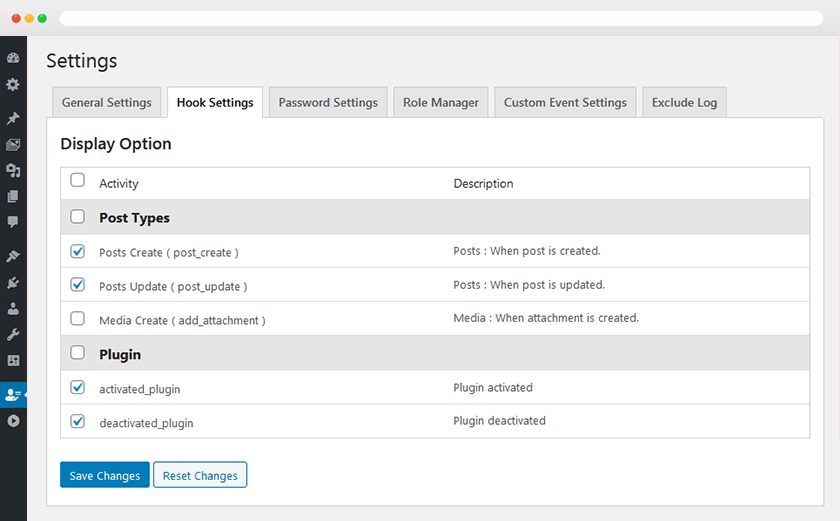The width and height of the screenshot is (840, 521).
Task: Click the play circle icon in sidebar
Action: point(13,421)
